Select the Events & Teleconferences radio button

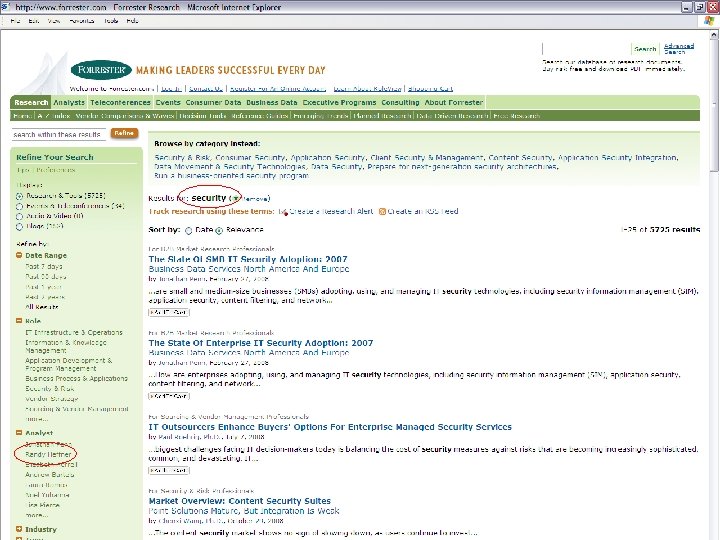pos(19,206)
